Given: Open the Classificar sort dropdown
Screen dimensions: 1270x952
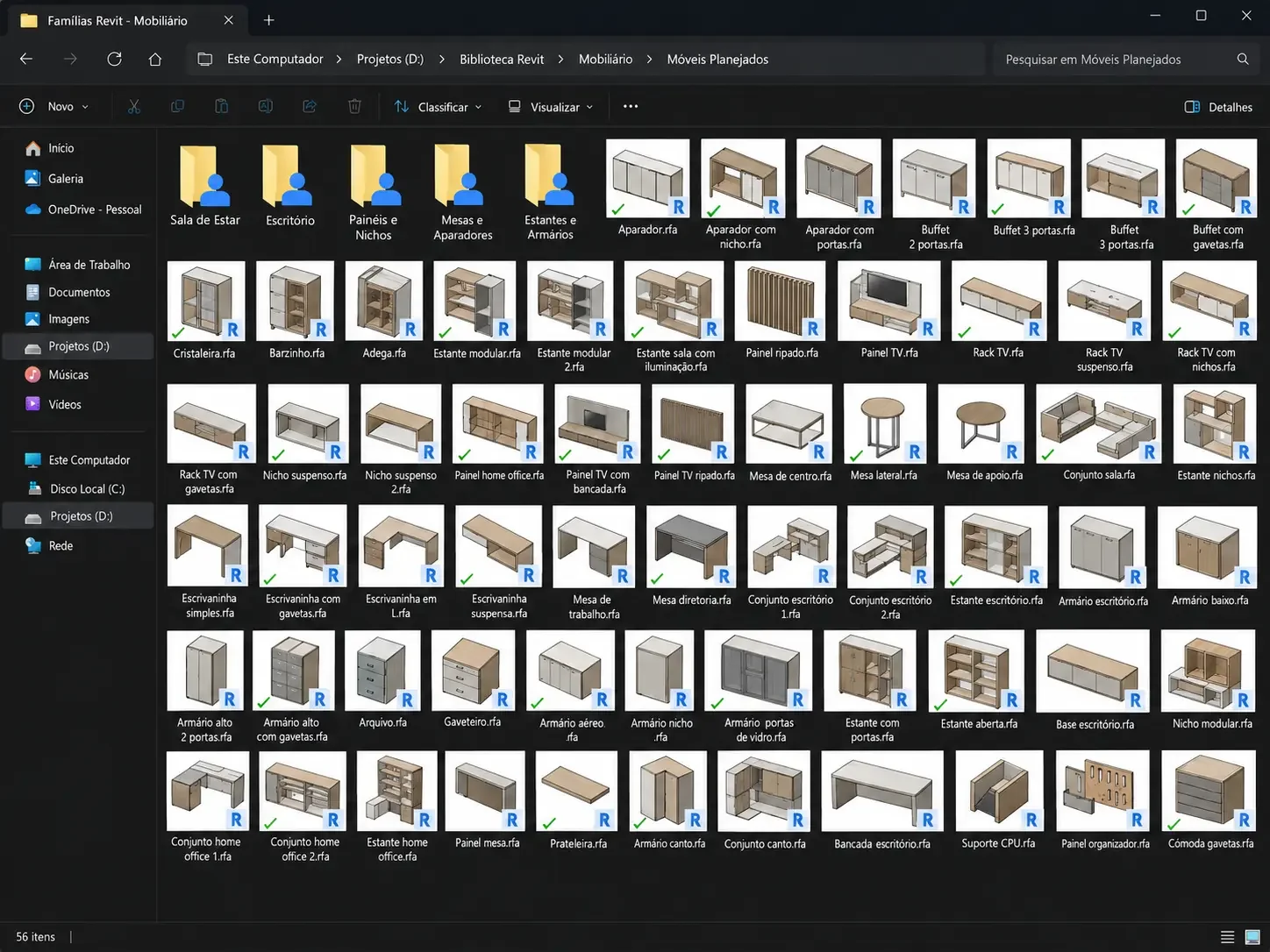Looking at the screenshot, I should click(438, 106).
